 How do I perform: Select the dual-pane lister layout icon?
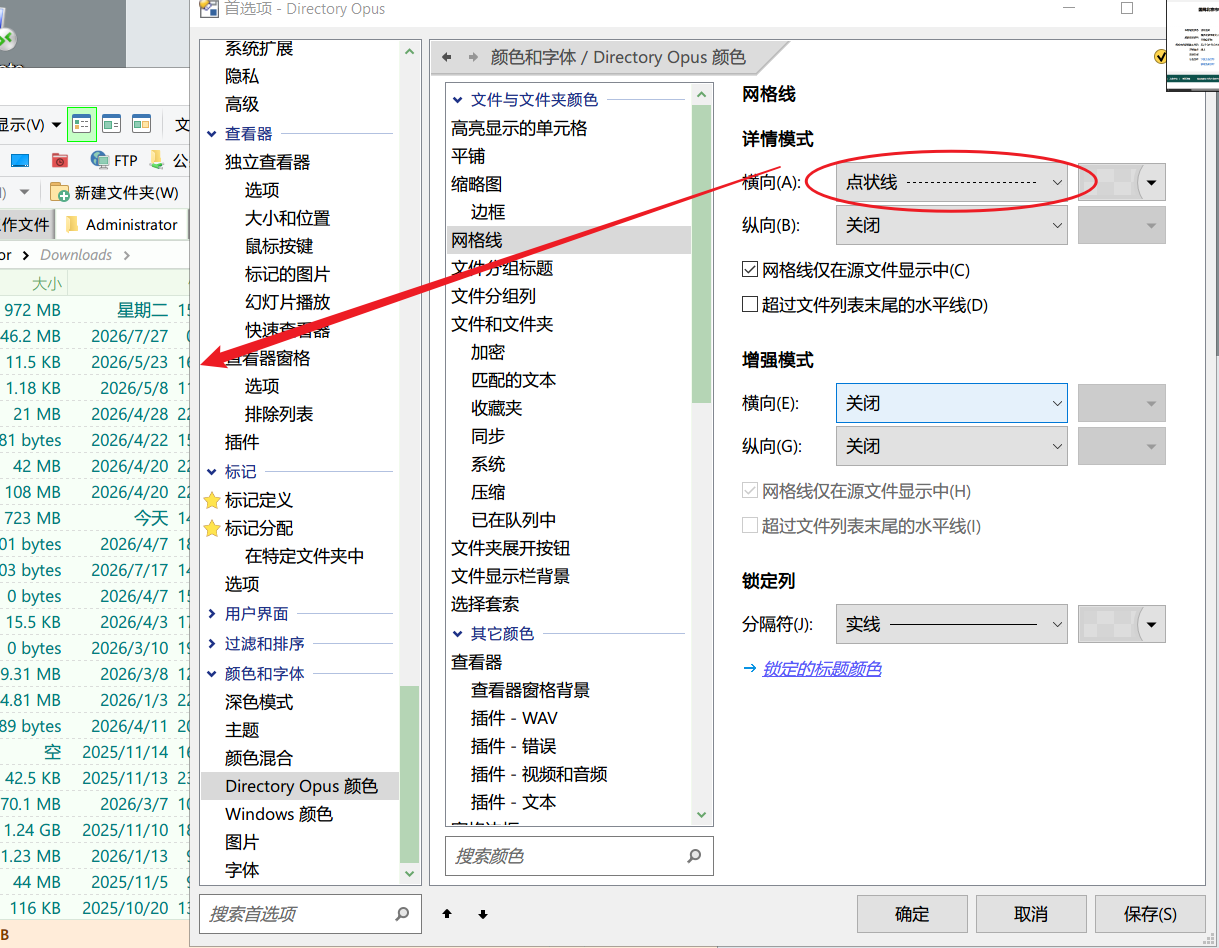tap(142, 124)
